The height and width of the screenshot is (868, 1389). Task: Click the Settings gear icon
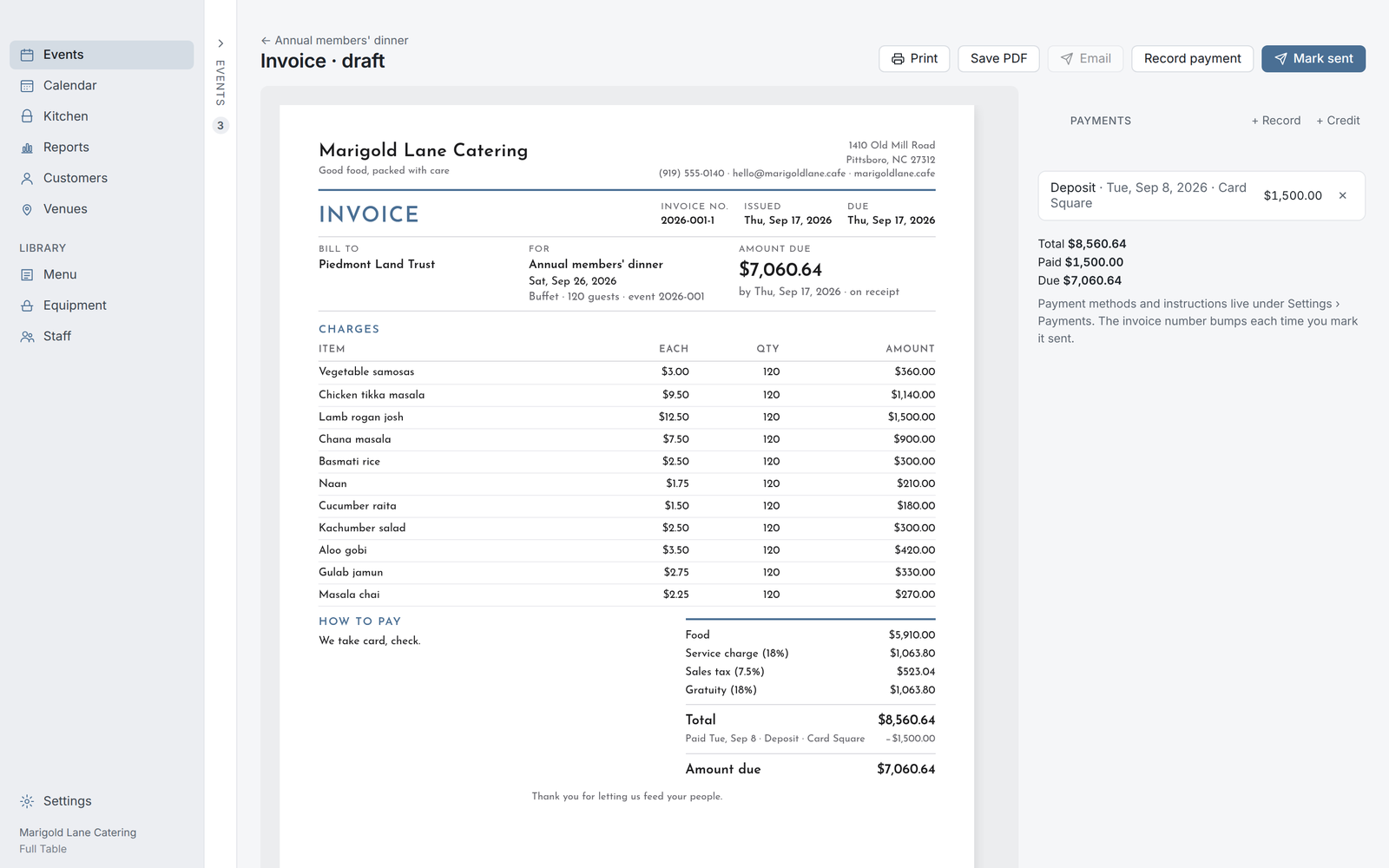pyautogui.click(x=27, y=801)
